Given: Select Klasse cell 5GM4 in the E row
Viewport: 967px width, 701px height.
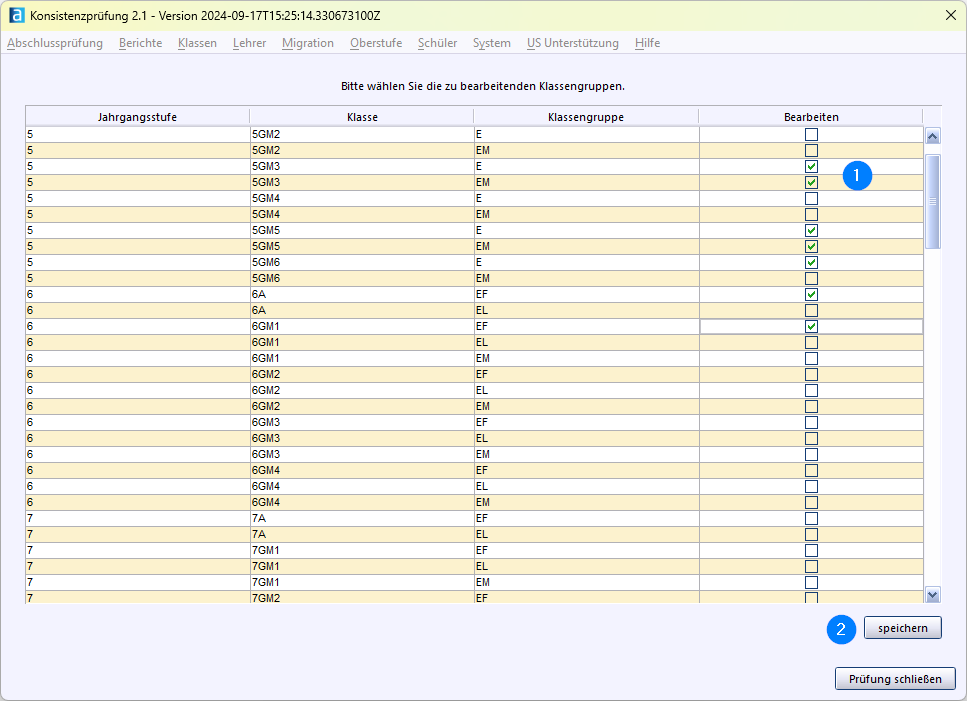Looking at the screenshot, I should point(362,199).
